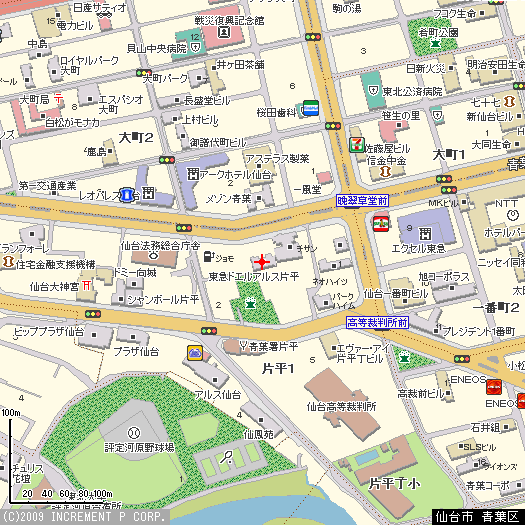Click the red crosshair center marker
Screen dimensions: 525x525
point(262,262)
